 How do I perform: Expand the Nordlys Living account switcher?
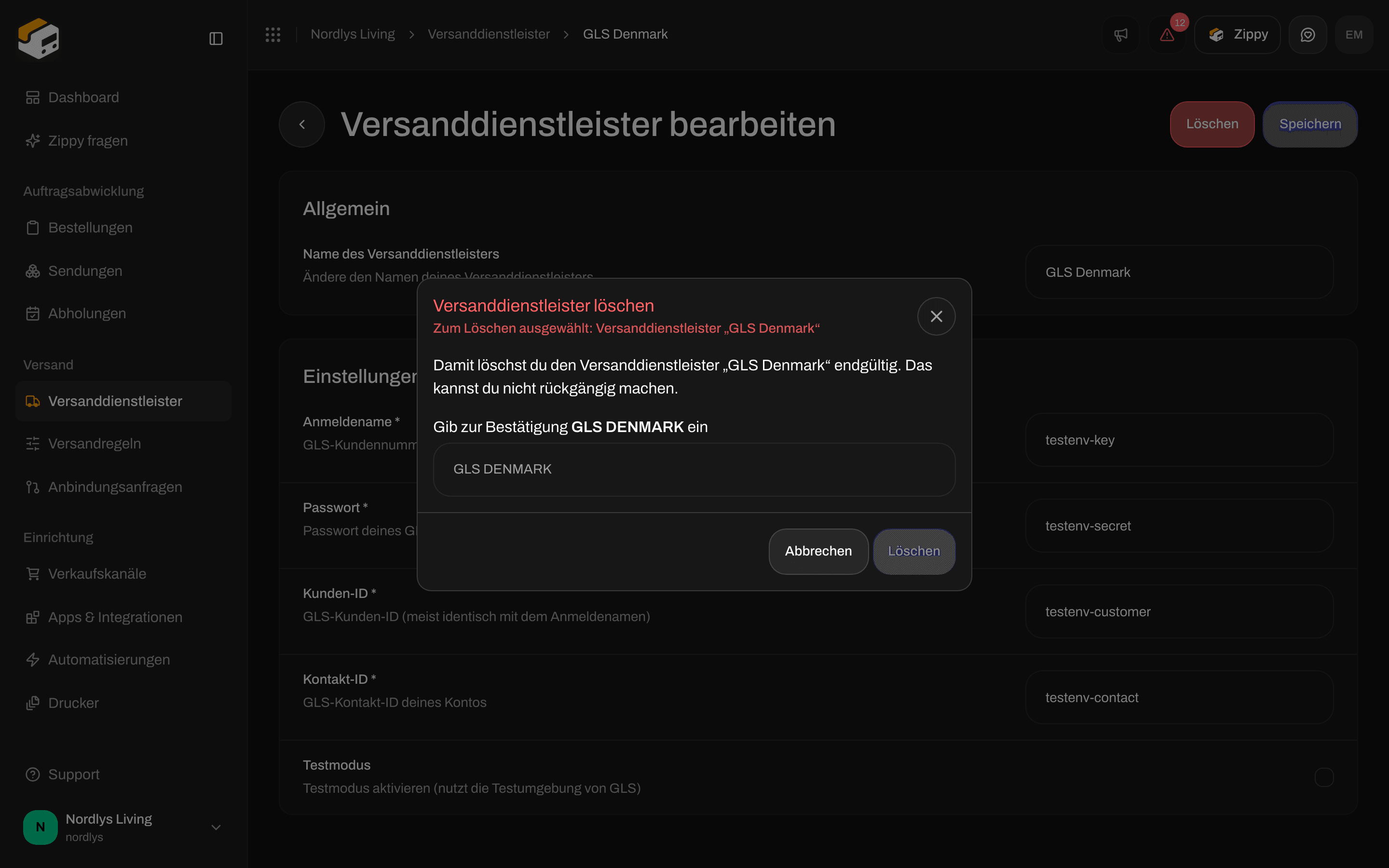(123, 827)
